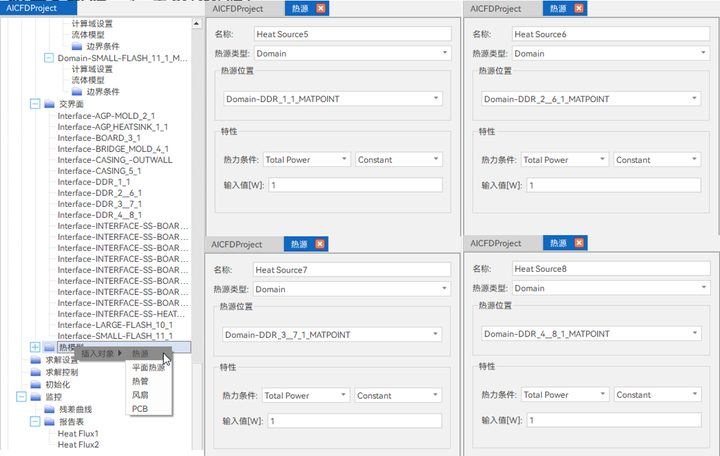The image size is (720, 456).
Task: Collapse the 交界面 tree node
Action: click(35, 104)
